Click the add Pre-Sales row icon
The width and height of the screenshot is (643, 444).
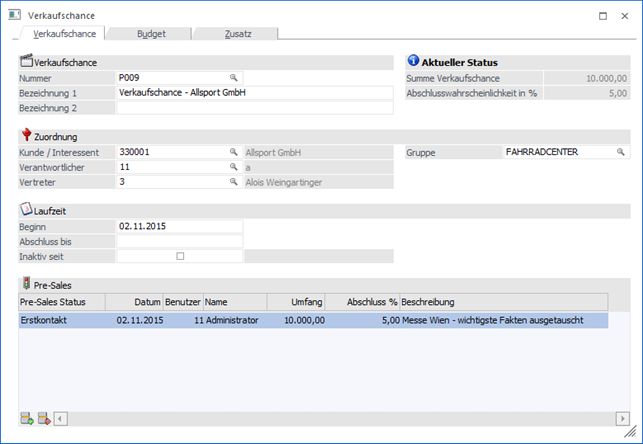pos(26,417)
